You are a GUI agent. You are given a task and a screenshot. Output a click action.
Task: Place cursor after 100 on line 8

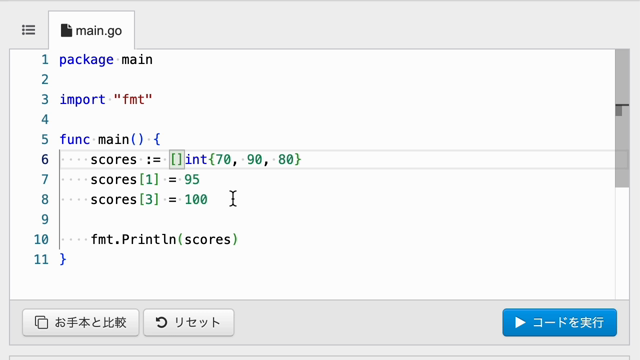coord(209,200)
